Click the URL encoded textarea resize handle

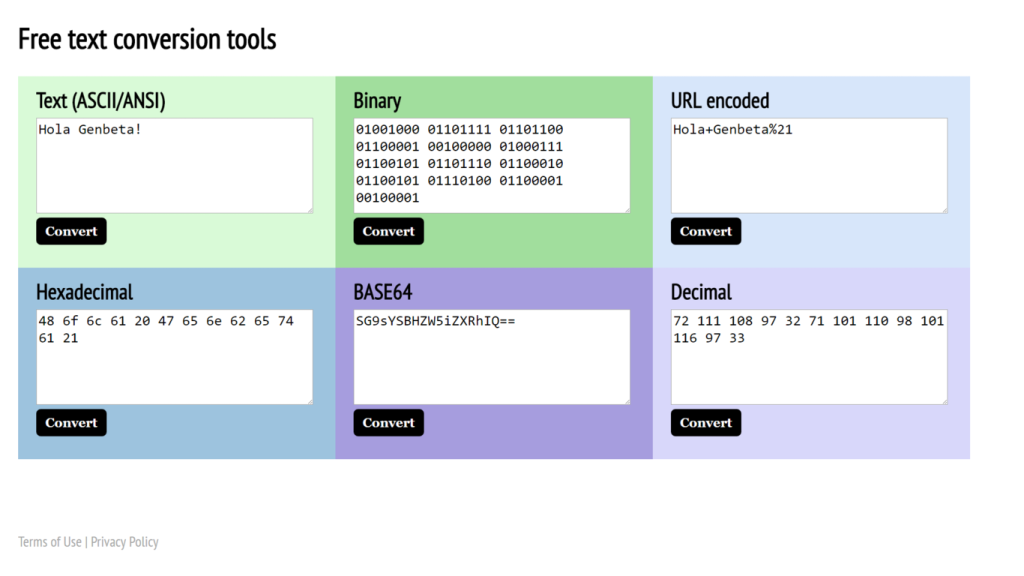click(x=944, y=210)
